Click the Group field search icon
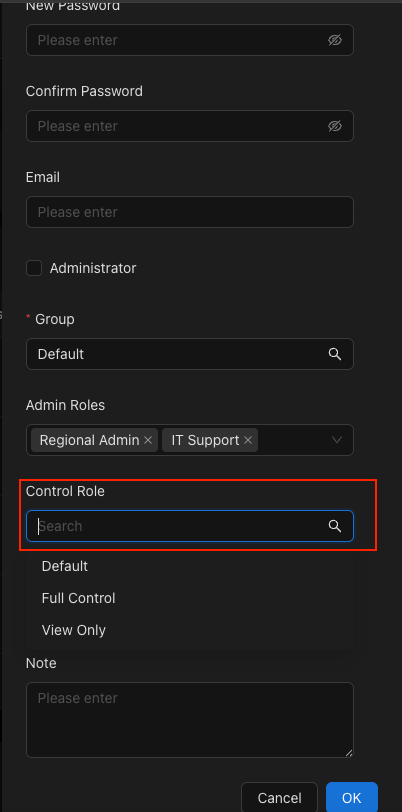The width and height of the screenshot is (402, 812). [x=335, y=354]
